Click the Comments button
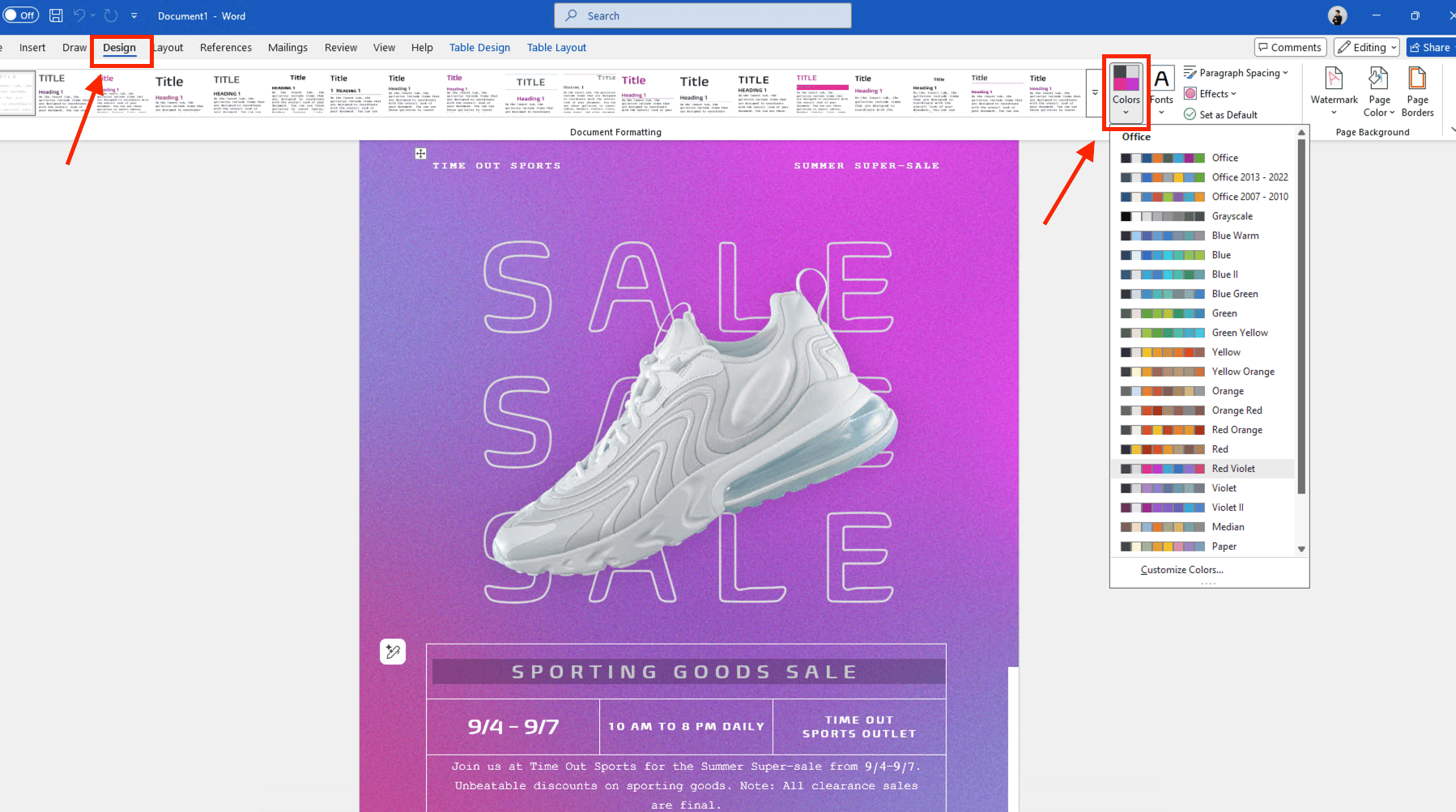Viewport: 1456px width, 812px height. (1290, 48)
